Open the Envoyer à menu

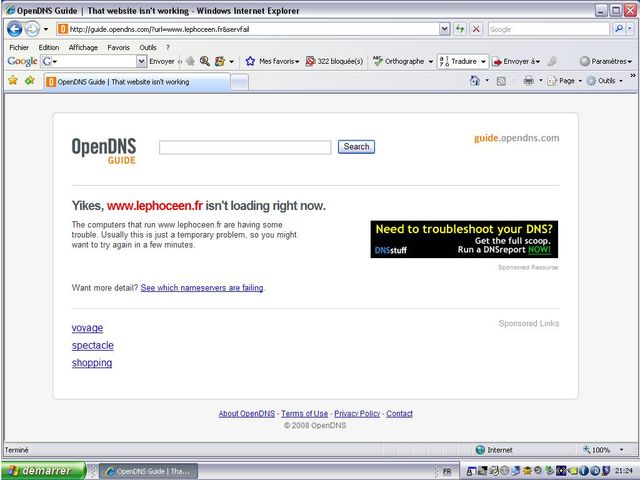516,61
